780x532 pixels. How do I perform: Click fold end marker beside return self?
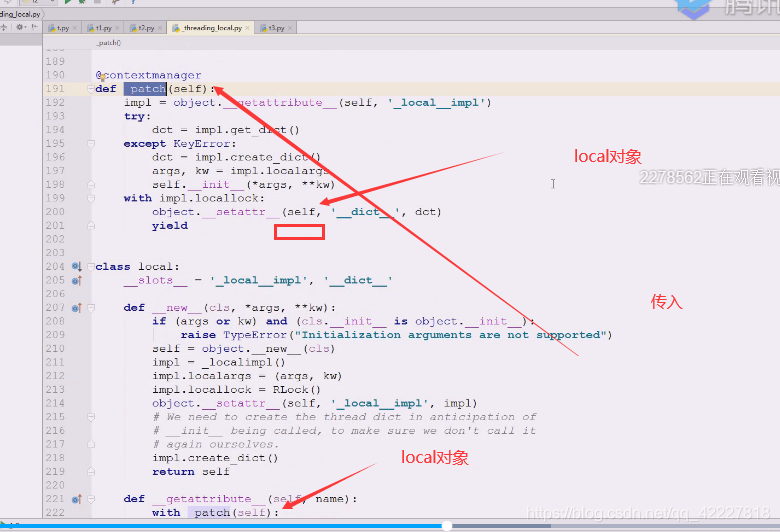pyautogui.click(x=91, y=471)
